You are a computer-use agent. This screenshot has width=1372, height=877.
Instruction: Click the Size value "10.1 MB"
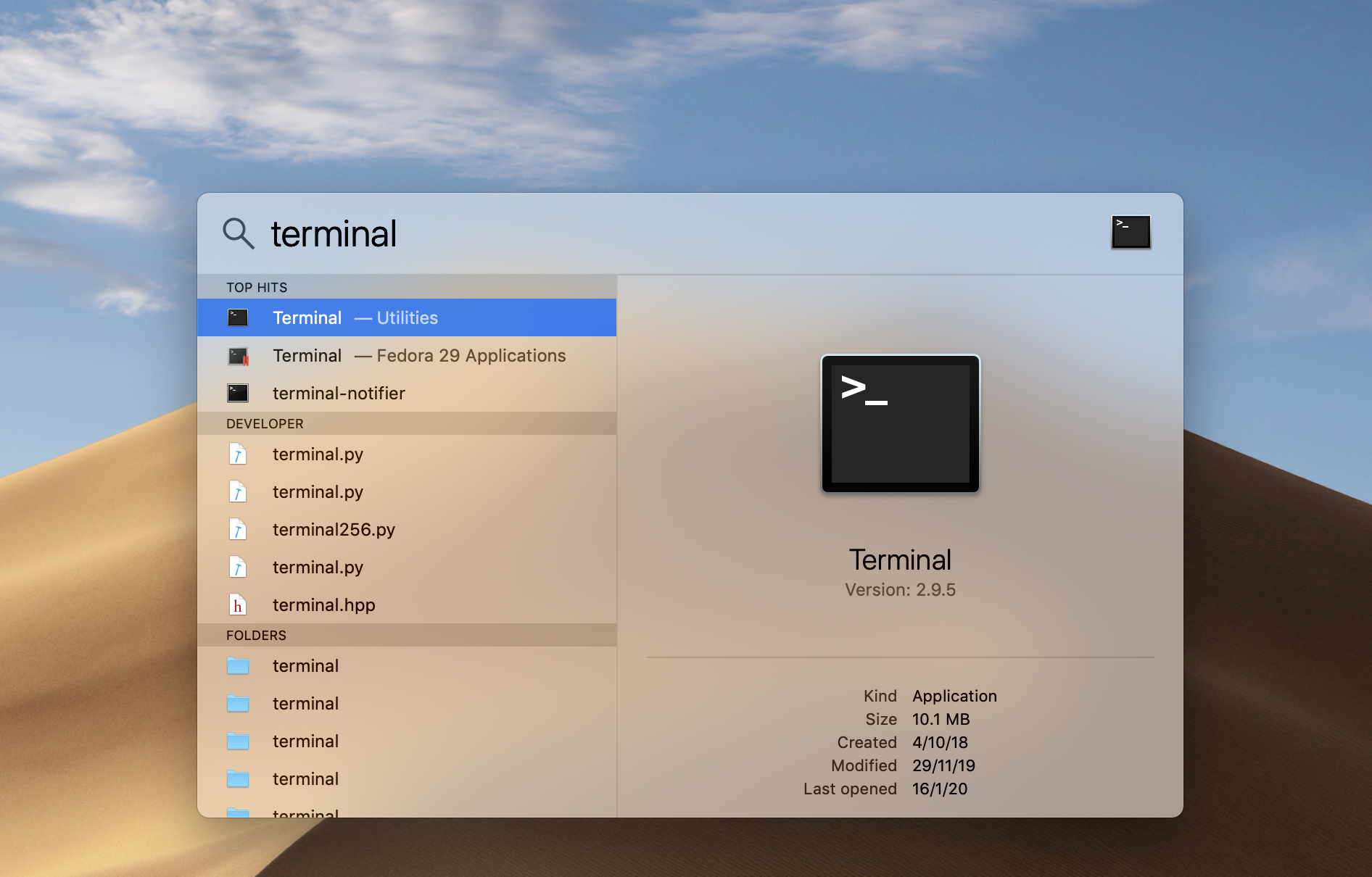coord(941,719)
